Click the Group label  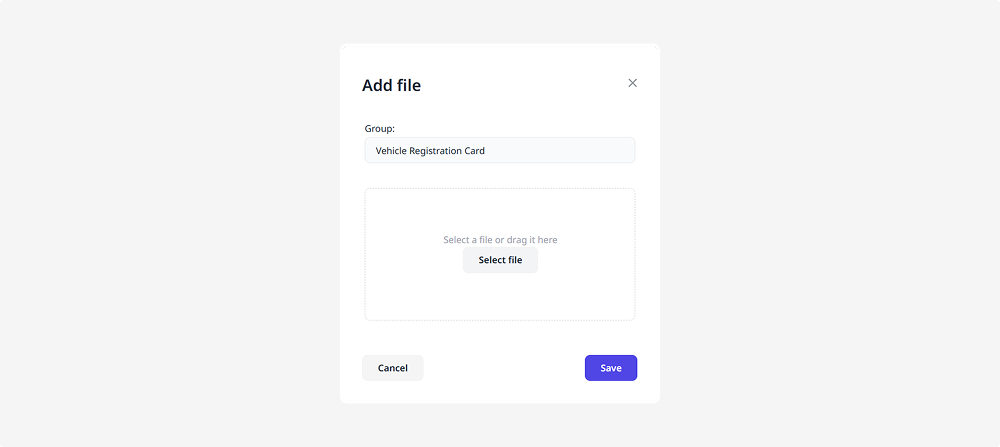pyautogui.click(x=380, y=129)
